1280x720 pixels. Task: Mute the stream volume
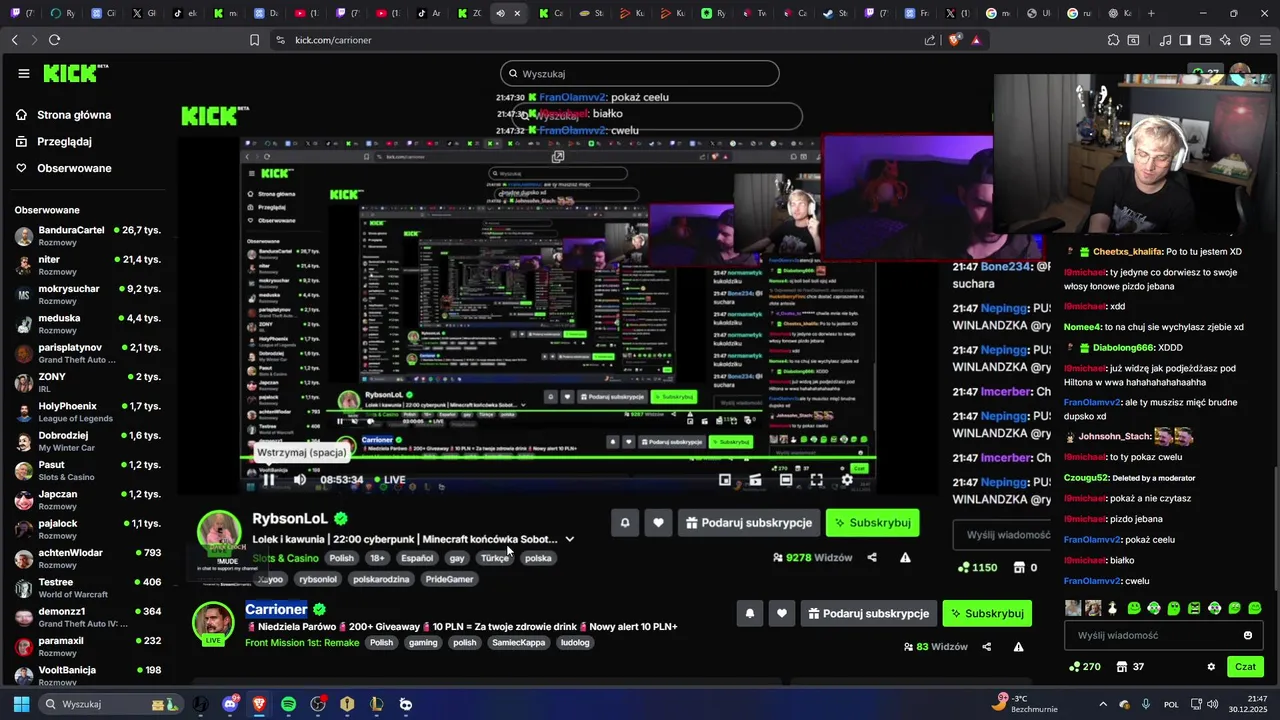(x=299, y=480)
